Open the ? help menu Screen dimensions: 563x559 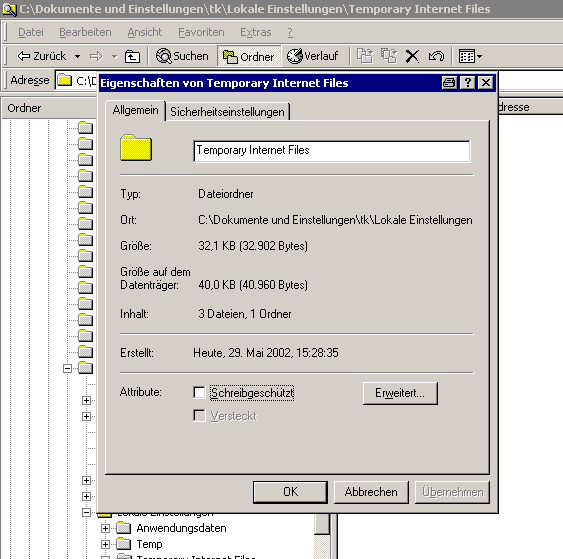pyautogui.click(x=290, y=32)
